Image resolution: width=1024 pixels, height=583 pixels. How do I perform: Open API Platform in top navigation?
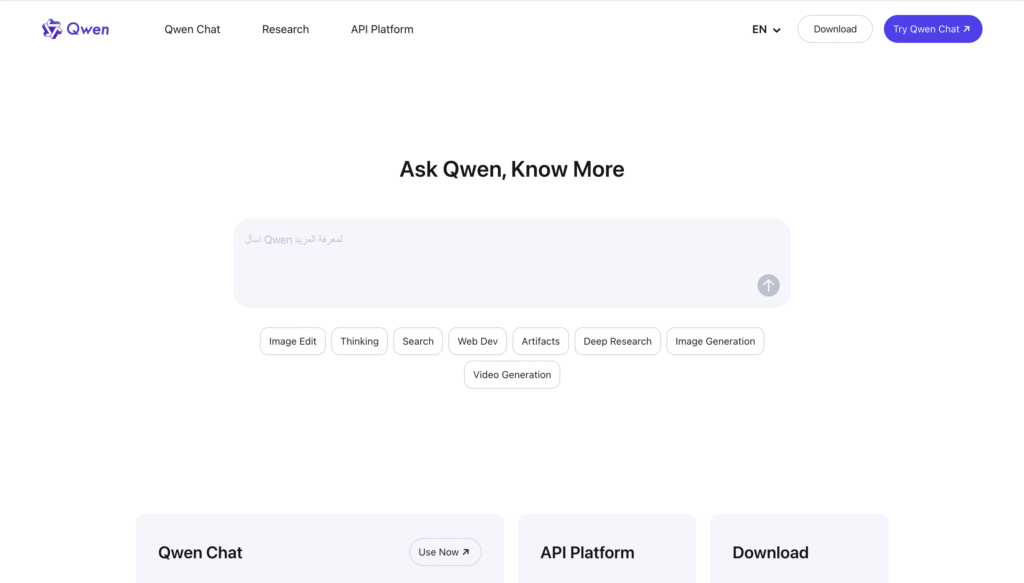coord(382,30)
